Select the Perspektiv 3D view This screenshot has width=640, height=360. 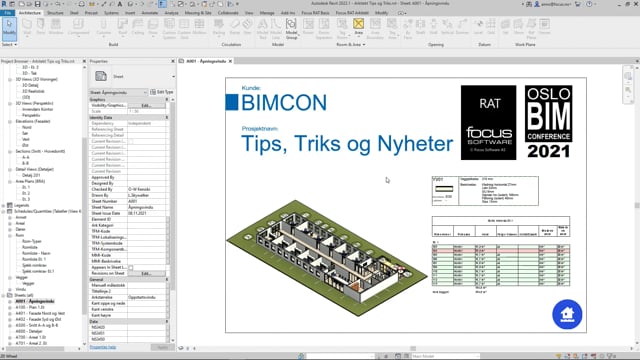[x=31, y=115]
